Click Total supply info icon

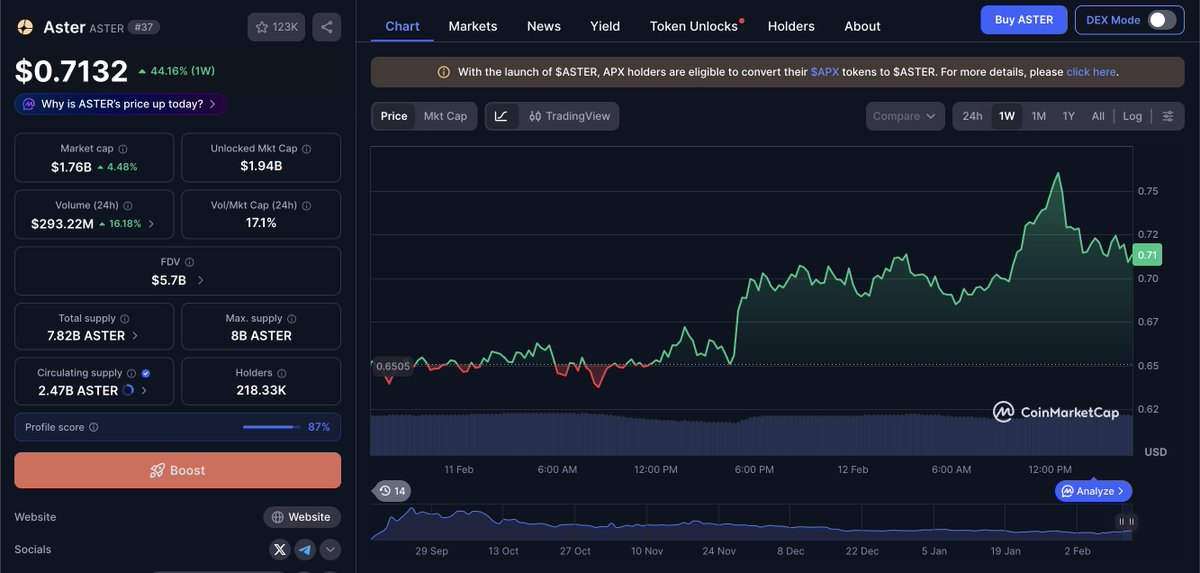(124, 318)
